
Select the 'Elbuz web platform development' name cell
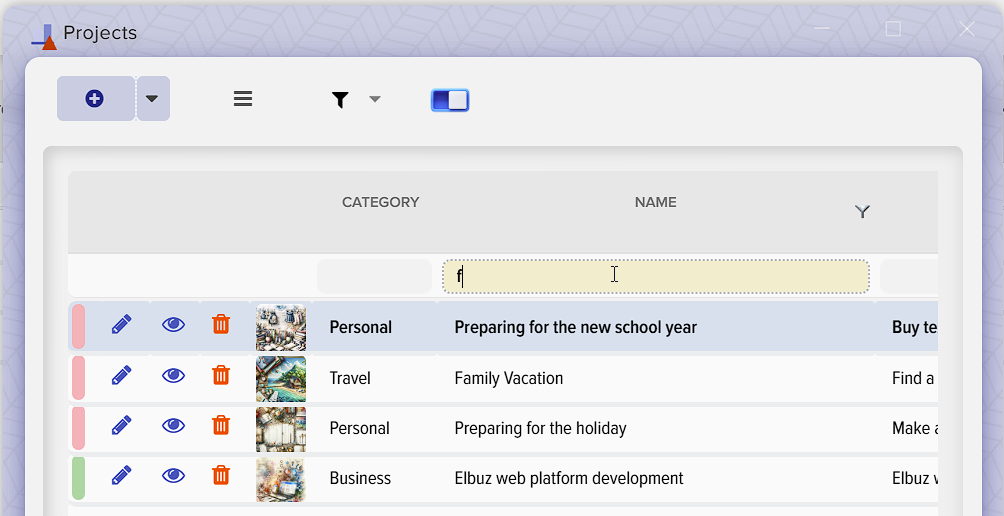(569, 478)
